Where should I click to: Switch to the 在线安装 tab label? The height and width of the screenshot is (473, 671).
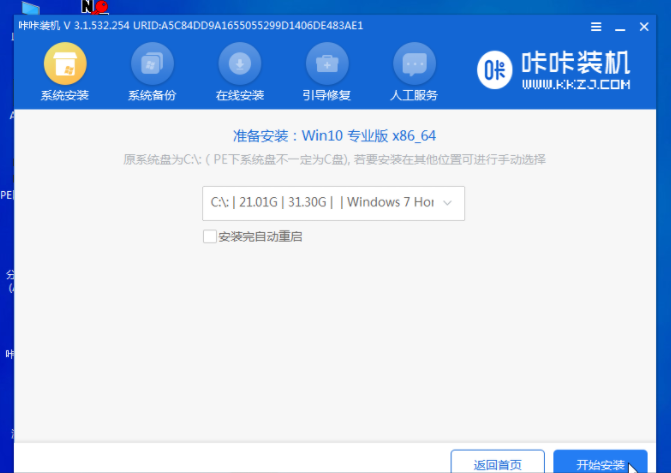point(240,96)
